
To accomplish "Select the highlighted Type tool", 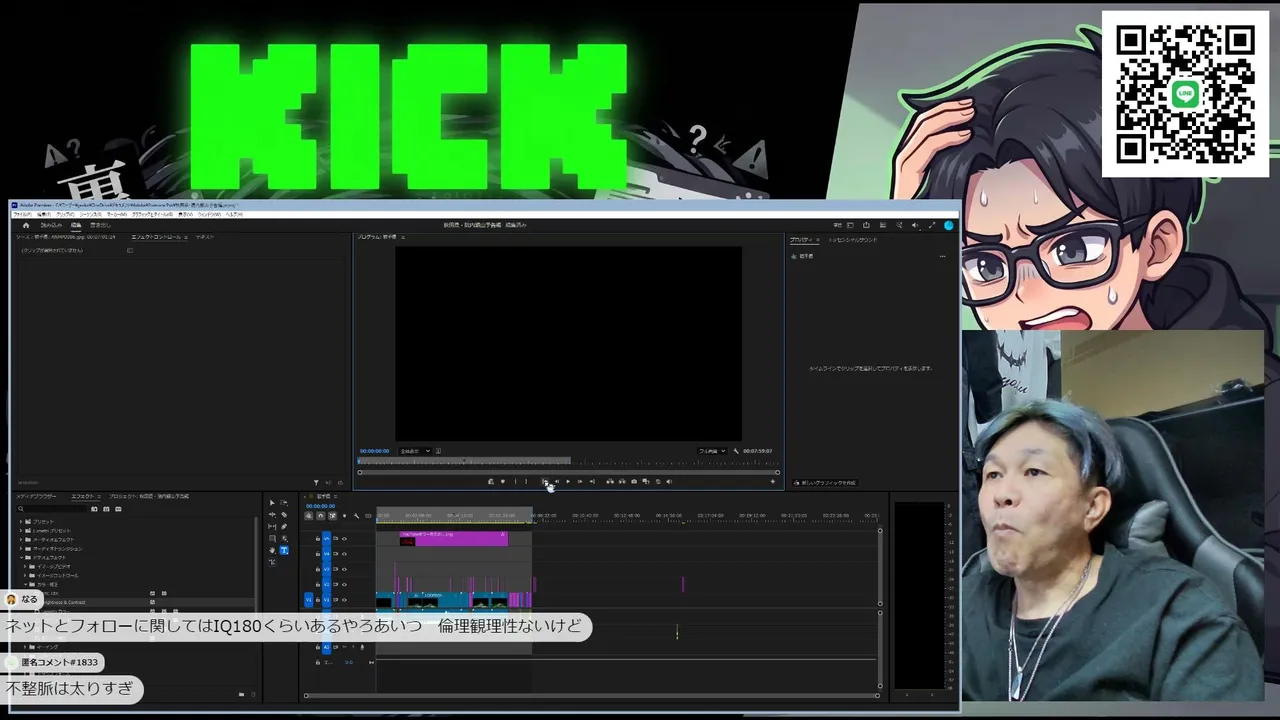I will 284,551.
